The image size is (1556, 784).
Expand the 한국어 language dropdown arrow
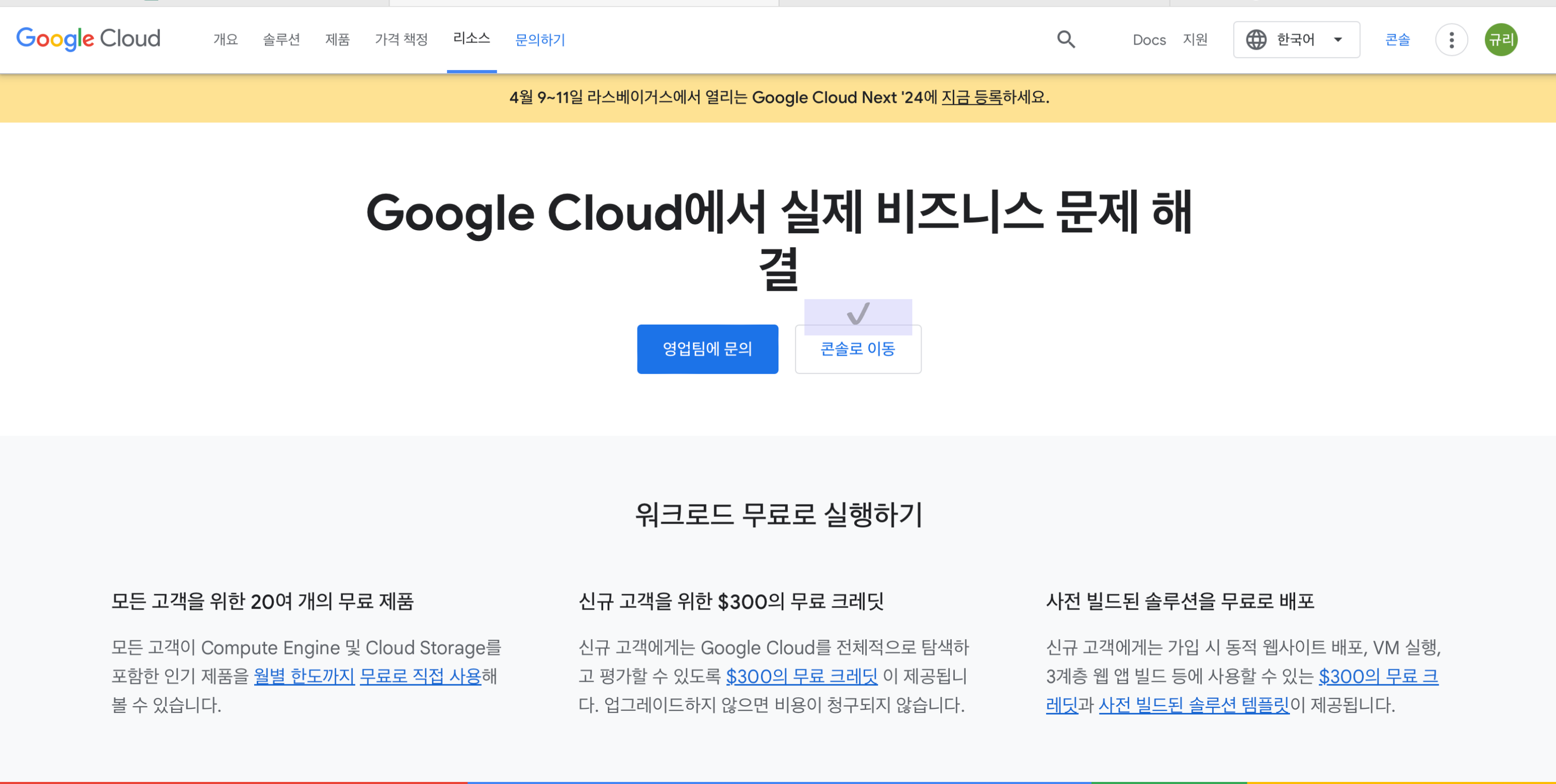pyautogui.click(x=1337, y=40)
